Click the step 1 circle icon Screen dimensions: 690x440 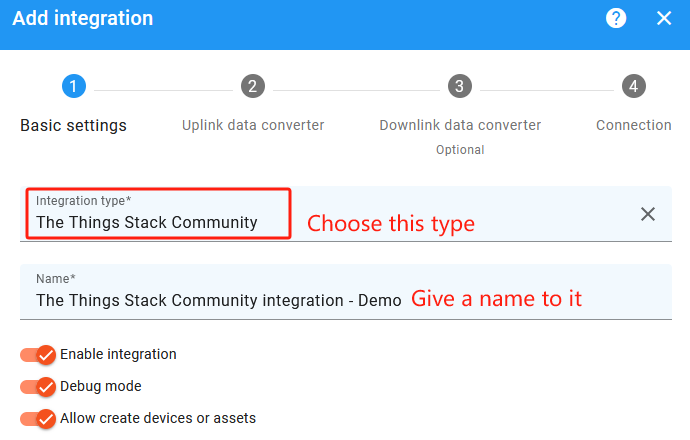click(73, 86)
